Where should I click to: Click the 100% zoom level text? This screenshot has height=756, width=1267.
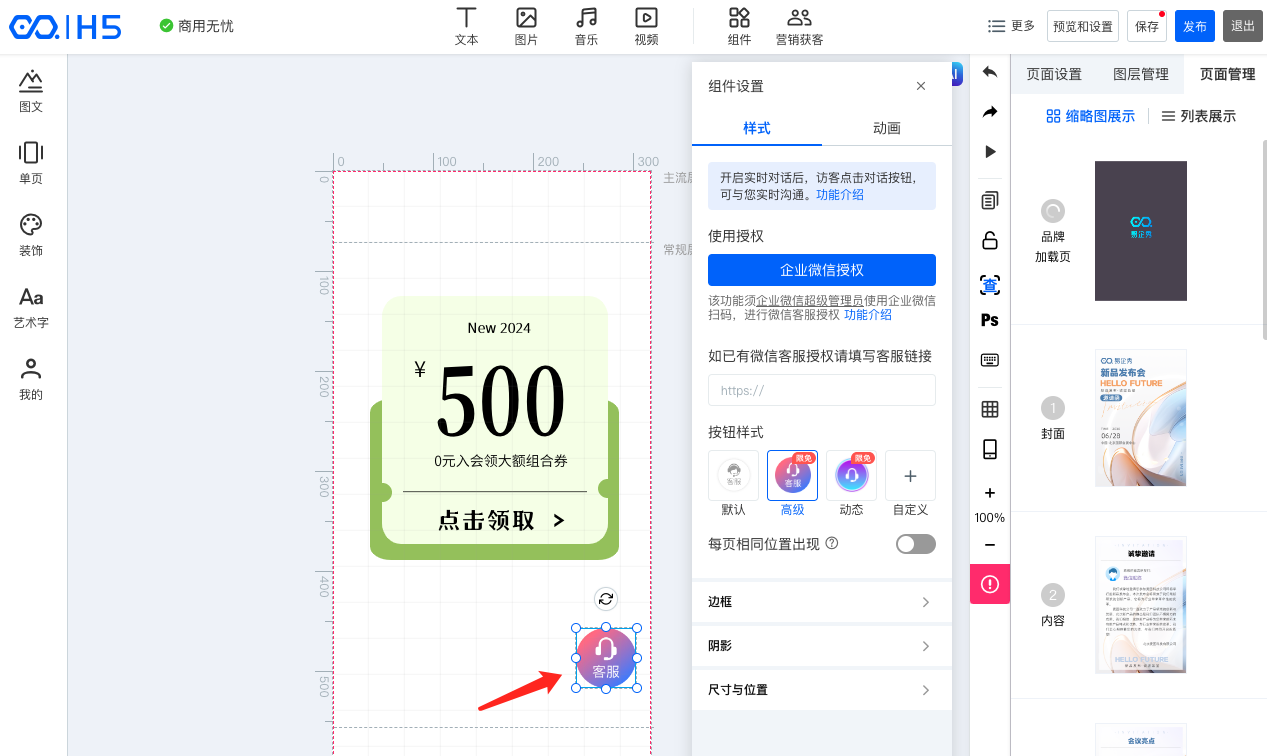990,518
